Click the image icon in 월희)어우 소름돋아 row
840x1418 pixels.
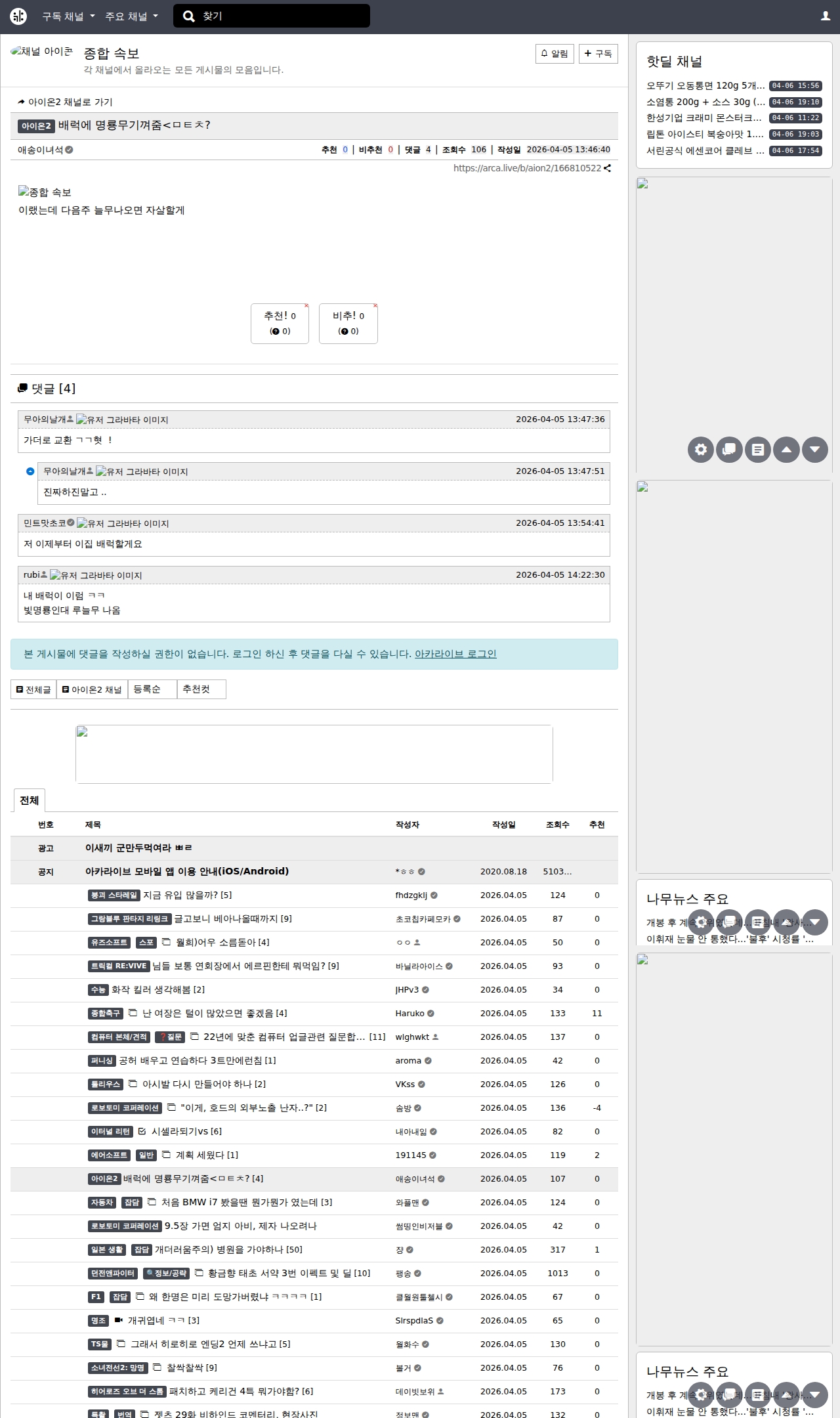click(x=166, y=942)
